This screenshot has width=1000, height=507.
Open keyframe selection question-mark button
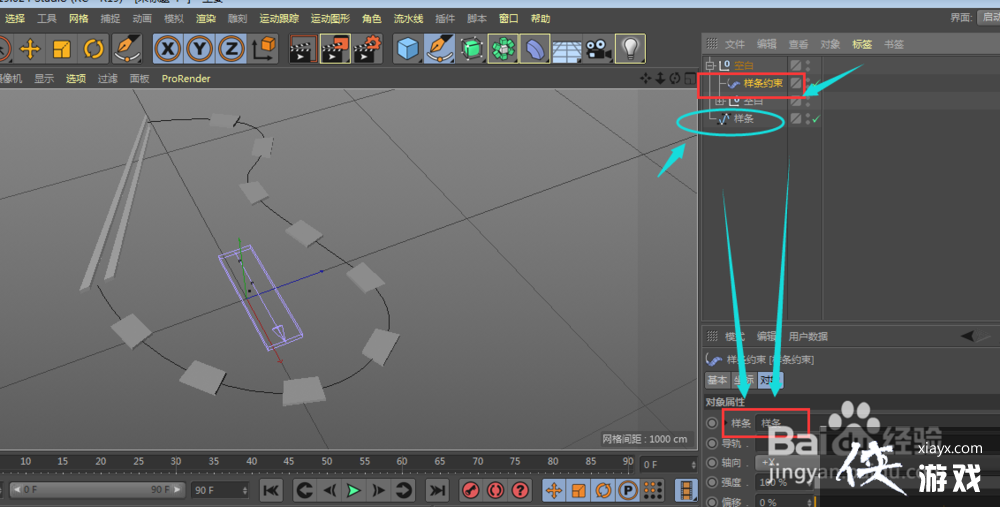[520, 490]
